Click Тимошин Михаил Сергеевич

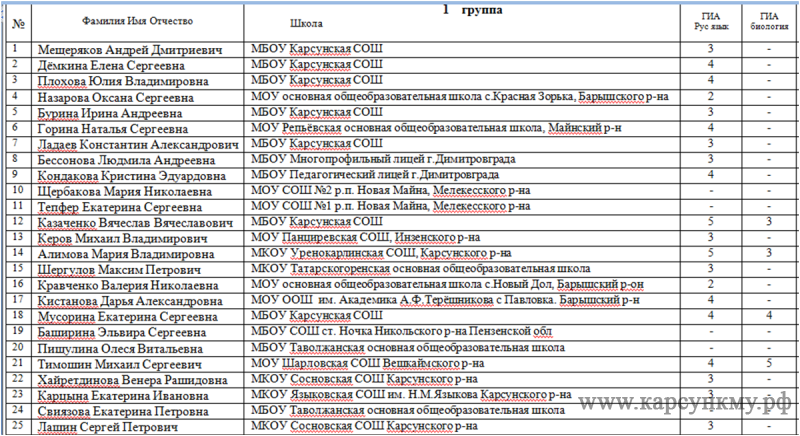pyautogui.click(x=119, y=365)
